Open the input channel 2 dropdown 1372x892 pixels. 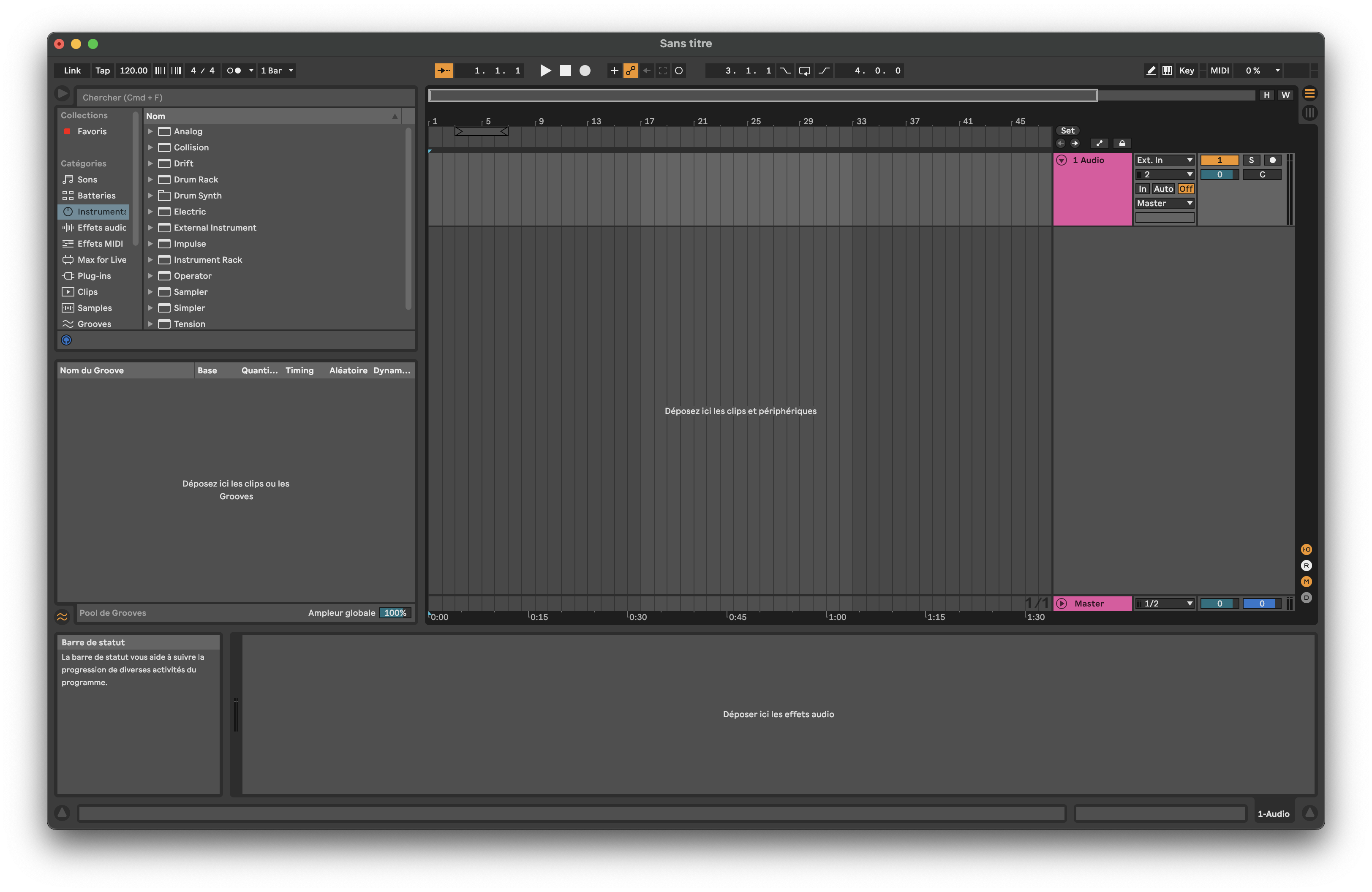coord(1165,174)
